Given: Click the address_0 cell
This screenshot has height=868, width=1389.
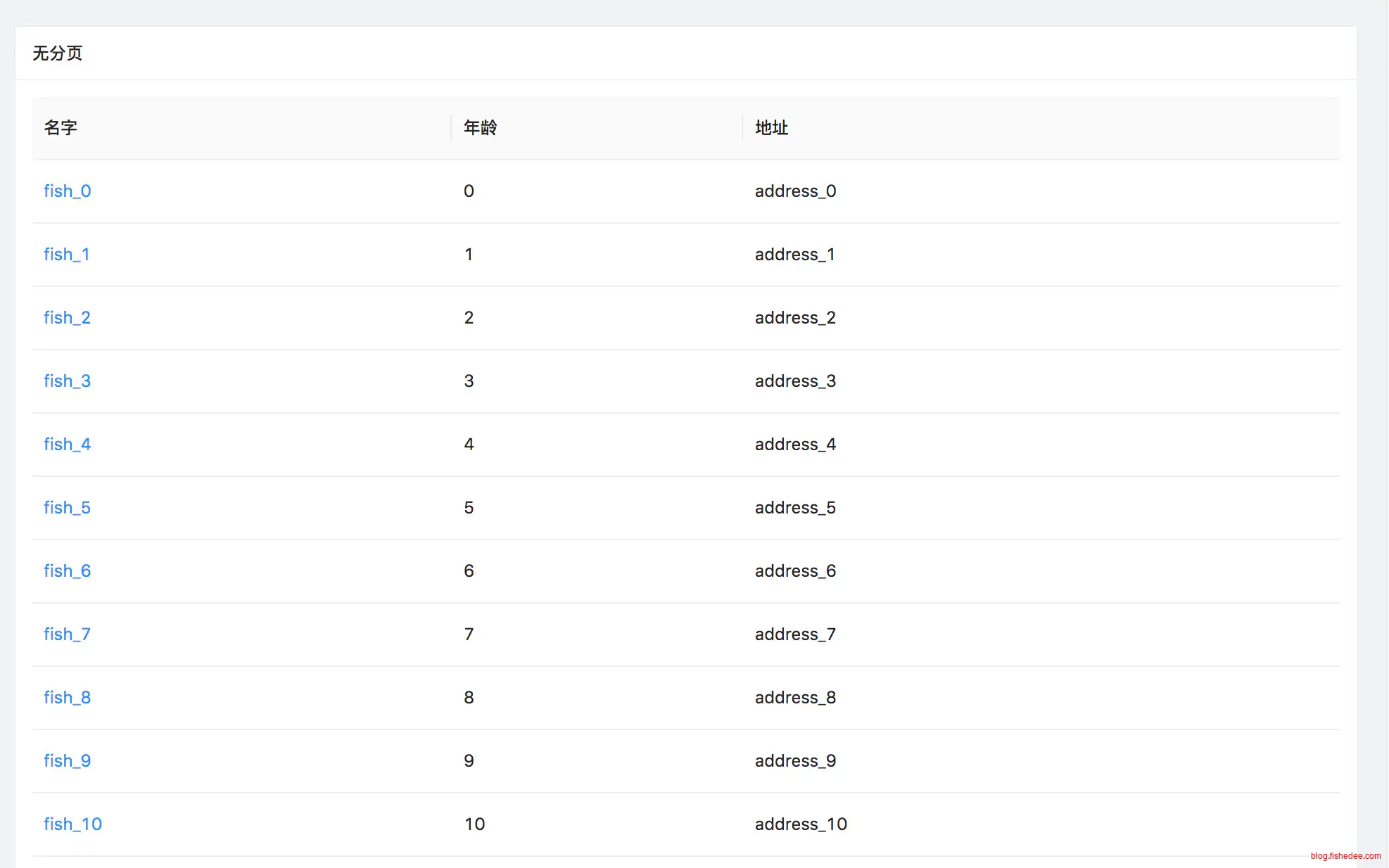Looking at the screenshot, I should point(795,191).
